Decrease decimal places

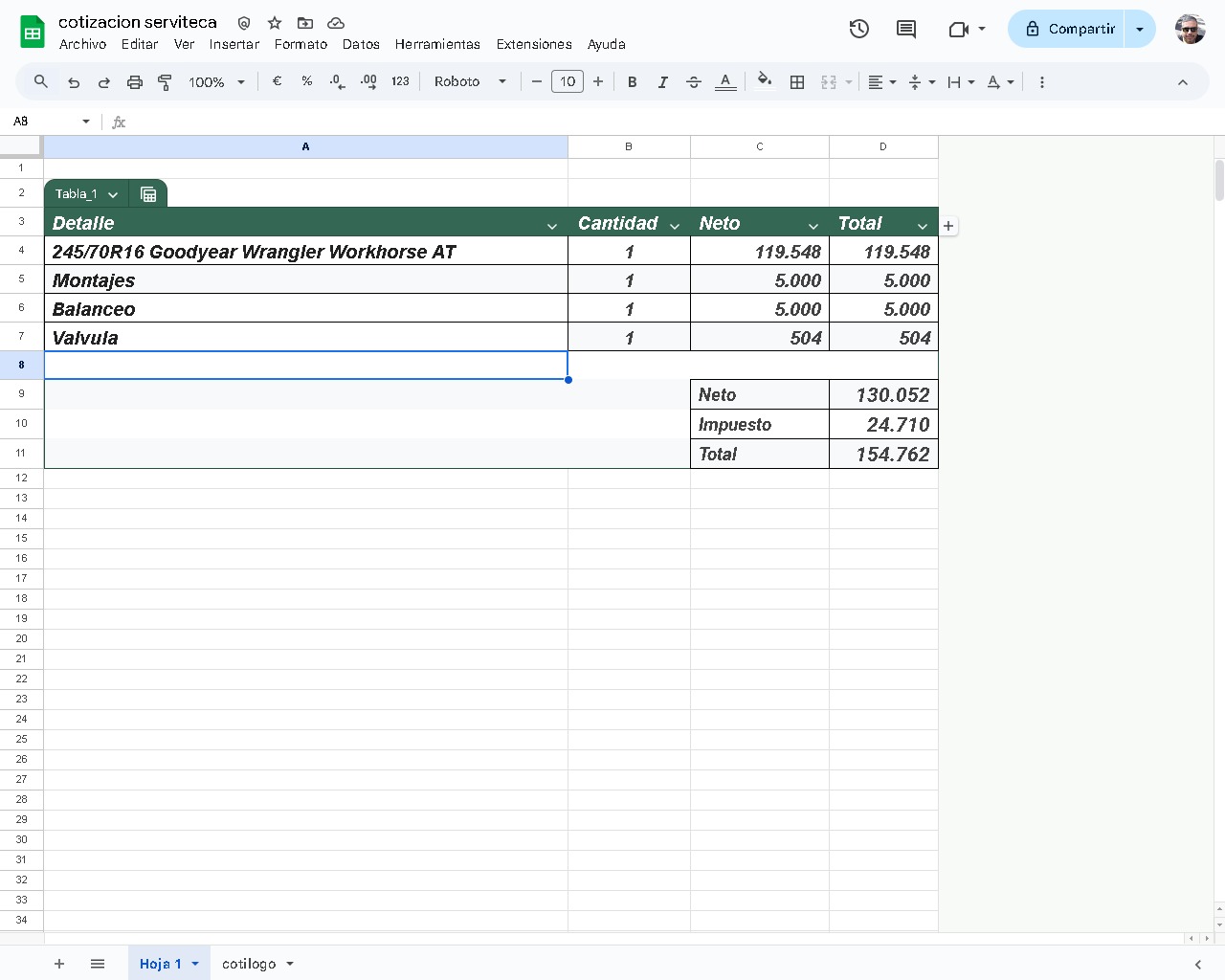[337, 82]
